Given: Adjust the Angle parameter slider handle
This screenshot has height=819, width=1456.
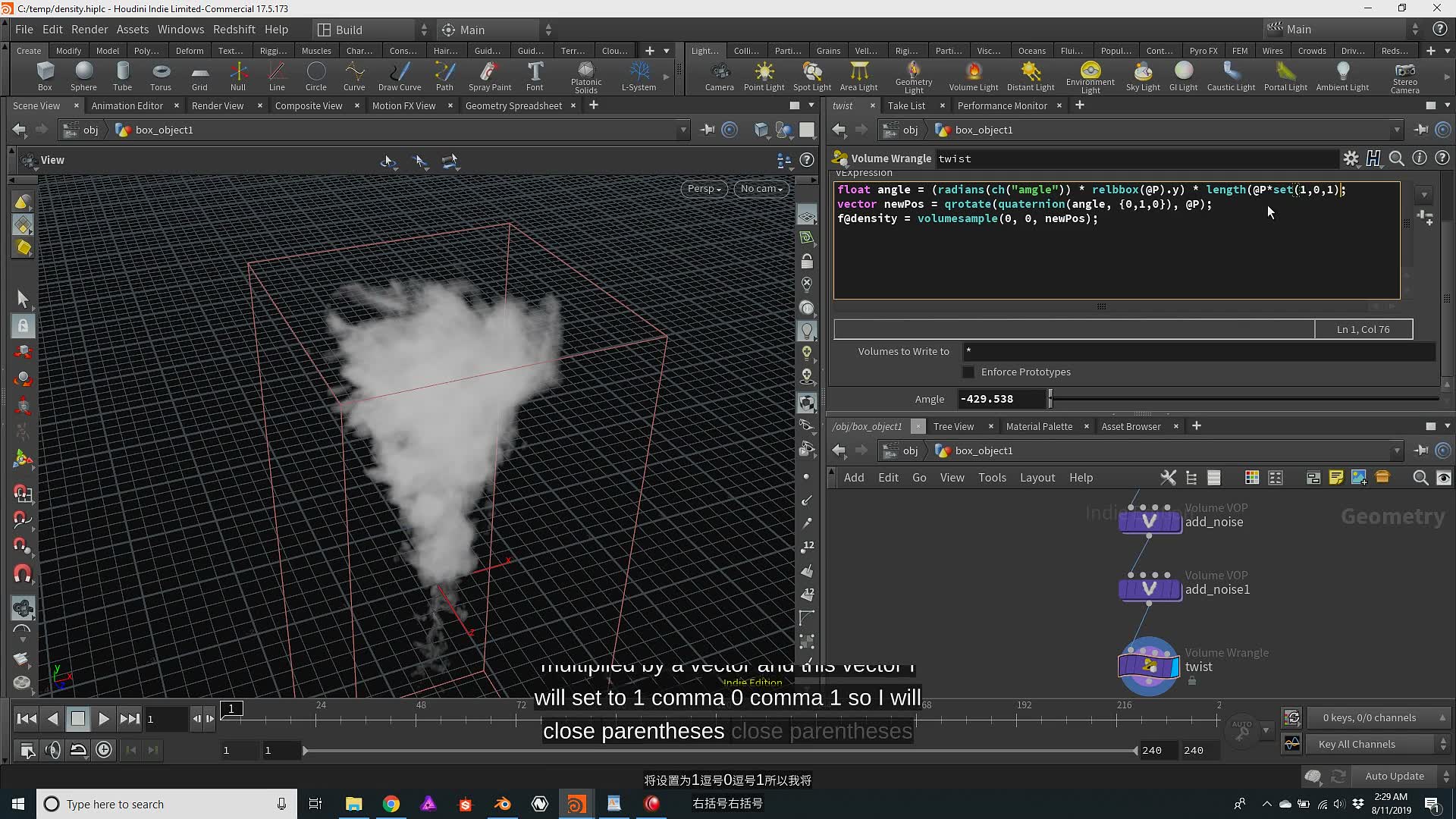Looking at the screenshot, I should pyautogui.click(x=1050, y=399).
